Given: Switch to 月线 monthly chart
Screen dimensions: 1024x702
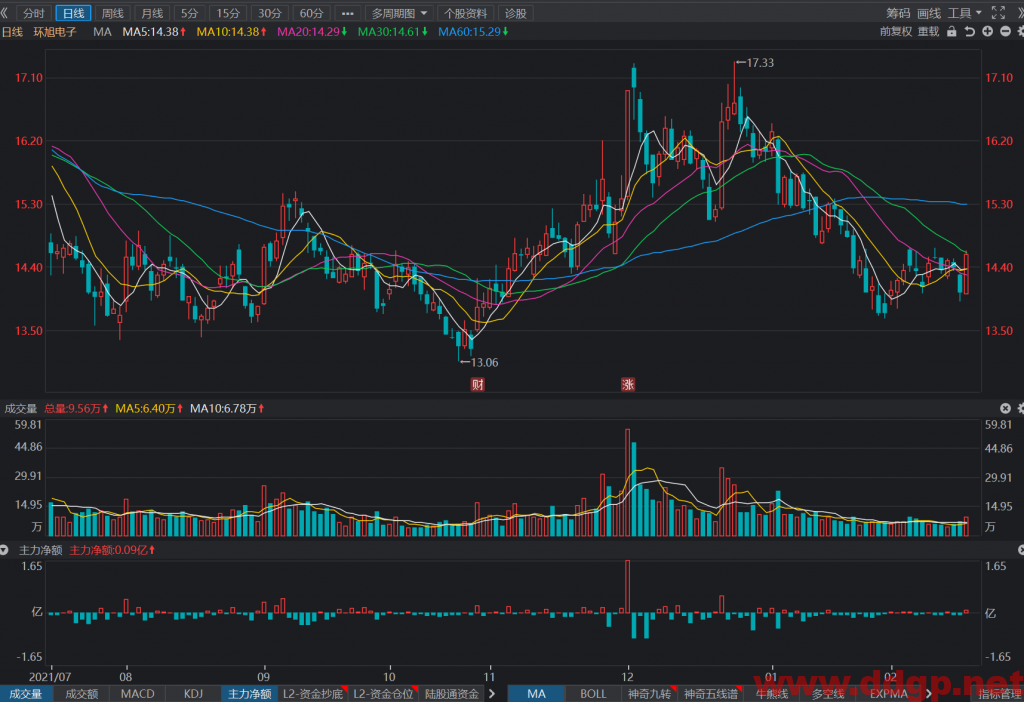Looking at the screenshot, I should coord(152,13).
